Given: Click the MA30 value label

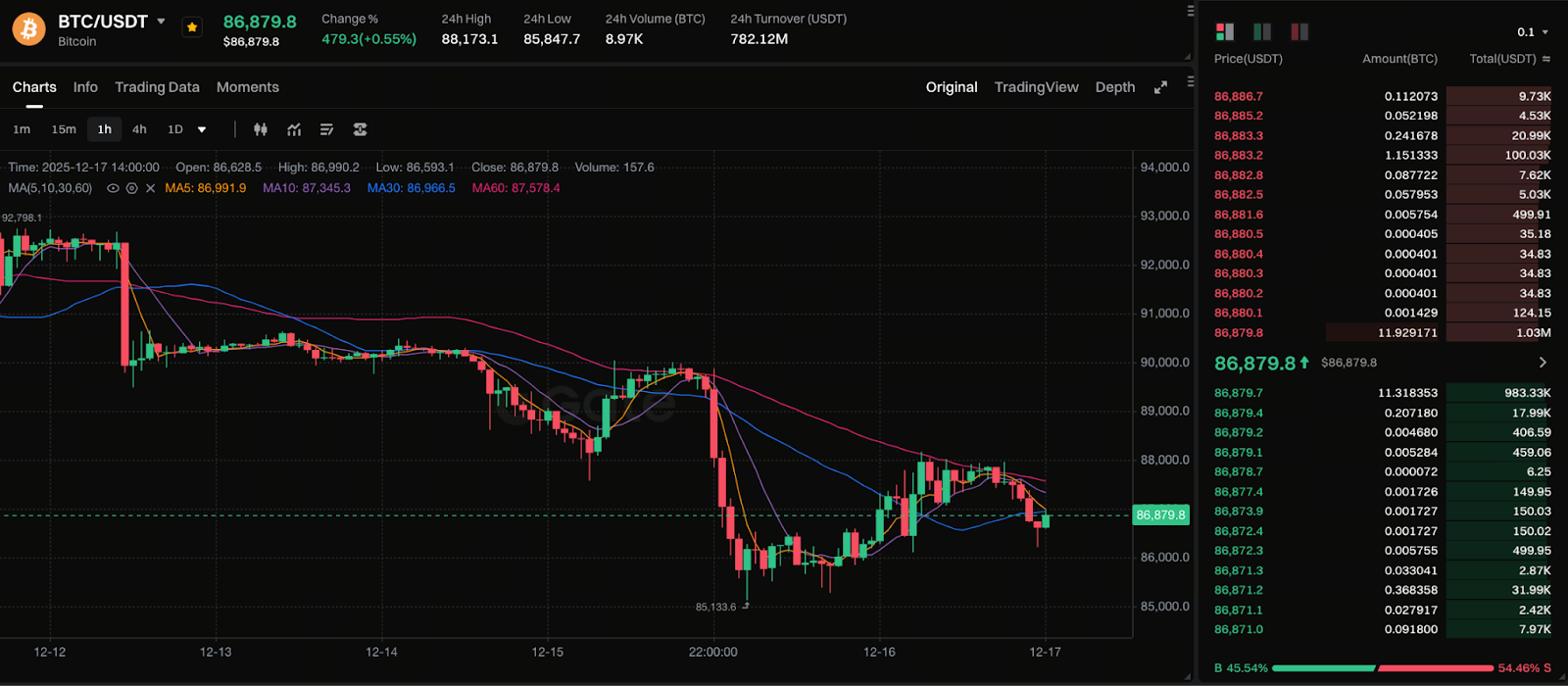Looking at the screenshot, I should click(x=412, y=188).
